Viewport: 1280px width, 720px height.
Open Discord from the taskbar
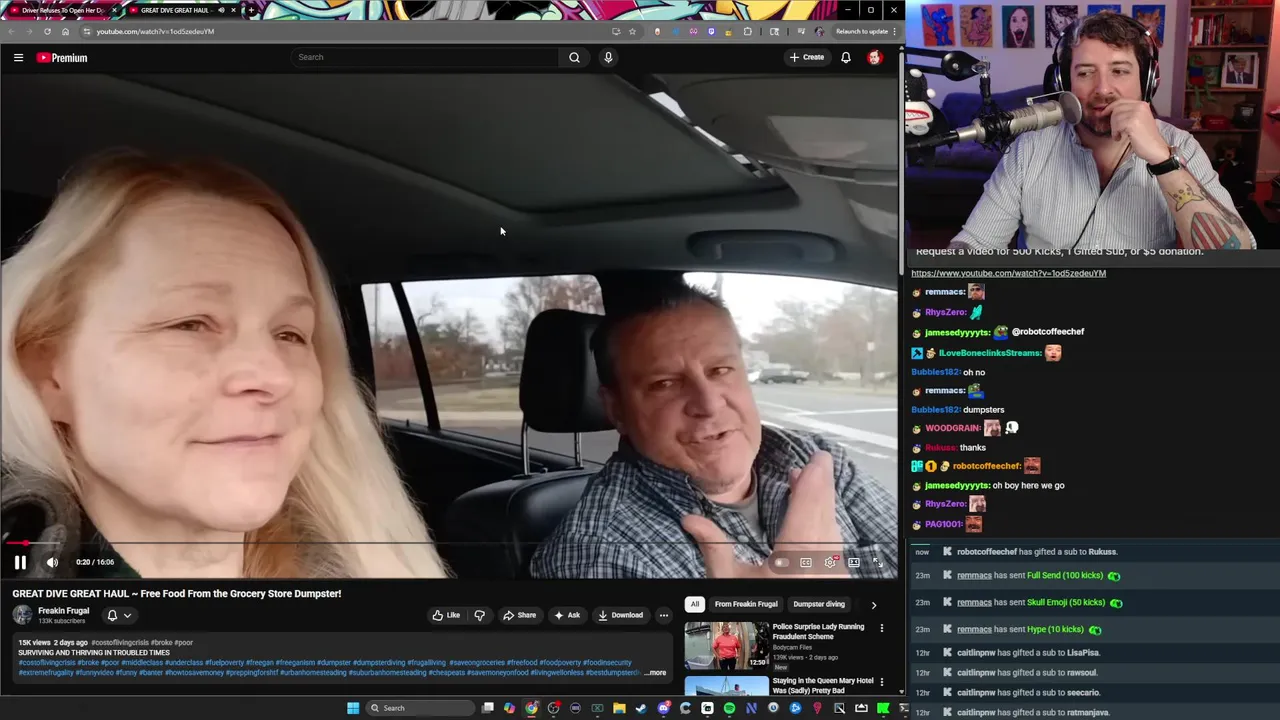663,708
